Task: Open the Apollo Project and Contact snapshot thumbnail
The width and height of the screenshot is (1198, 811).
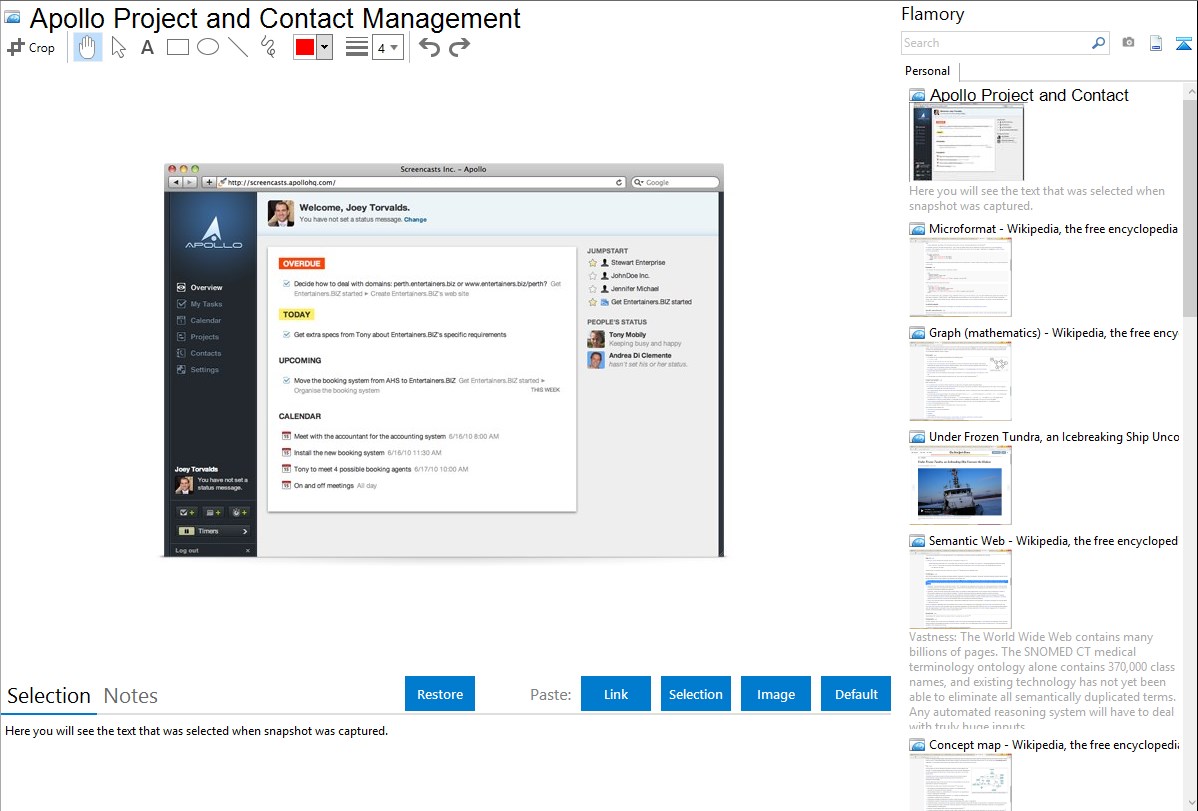Action: pos(966,143)
